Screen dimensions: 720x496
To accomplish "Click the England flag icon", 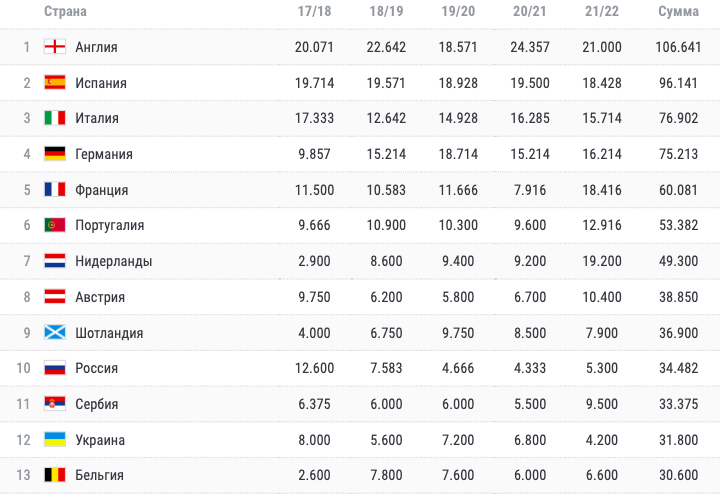I will coord(55,46).
